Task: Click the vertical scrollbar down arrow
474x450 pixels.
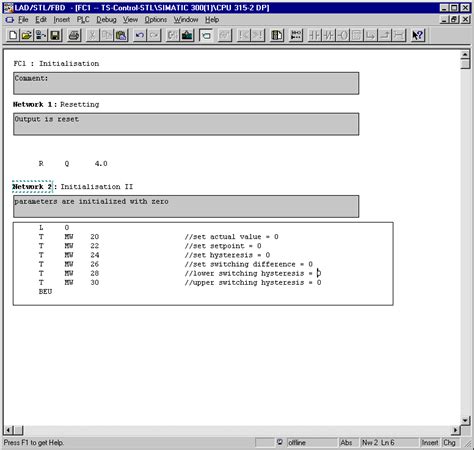Action: pyautogui.click(x=465, y=420)
